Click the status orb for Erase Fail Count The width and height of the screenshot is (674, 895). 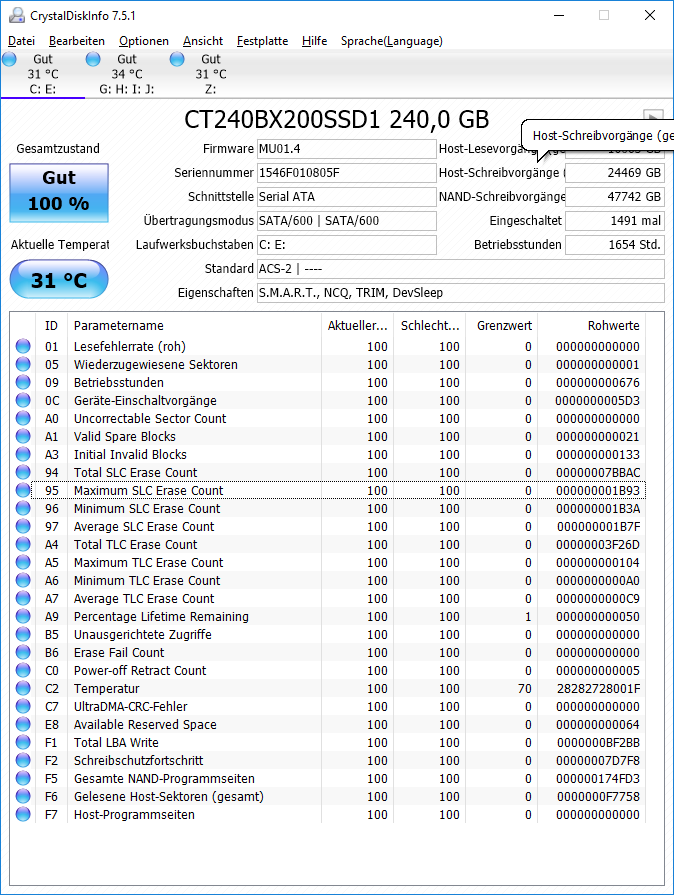(23, 652)
